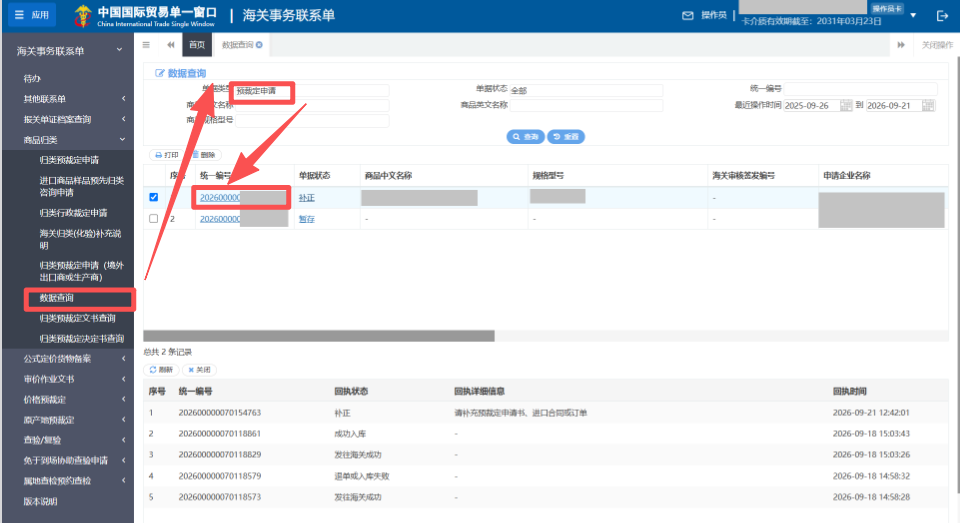Click 关闭操作 at top right

[937, 45]
